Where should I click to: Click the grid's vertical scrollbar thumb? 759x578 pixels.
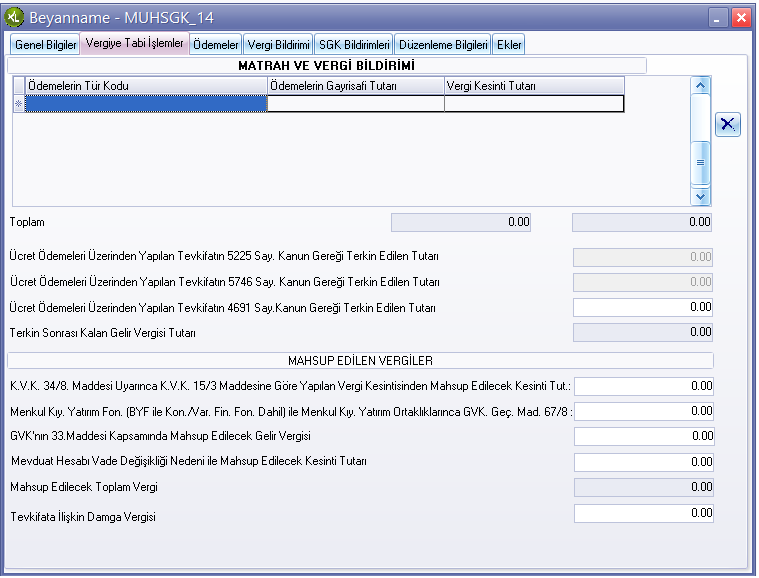point(700,160)
